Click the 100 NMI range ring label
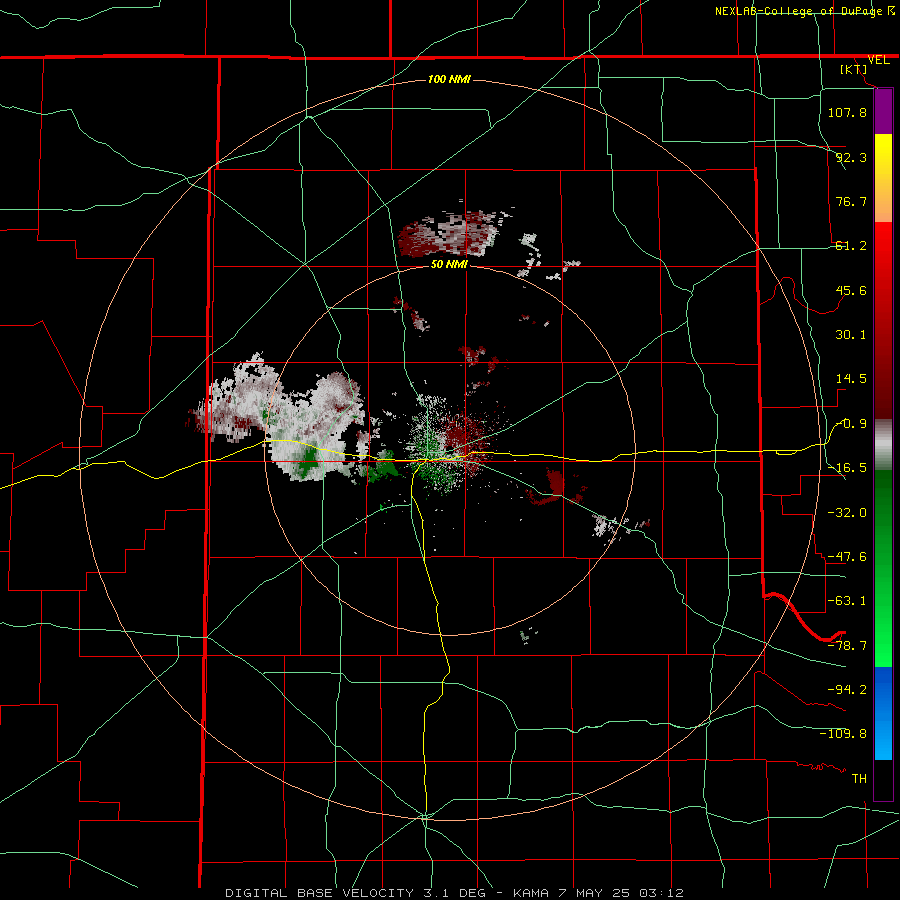The width and height of the screenshot is (900, 900). 449,79
